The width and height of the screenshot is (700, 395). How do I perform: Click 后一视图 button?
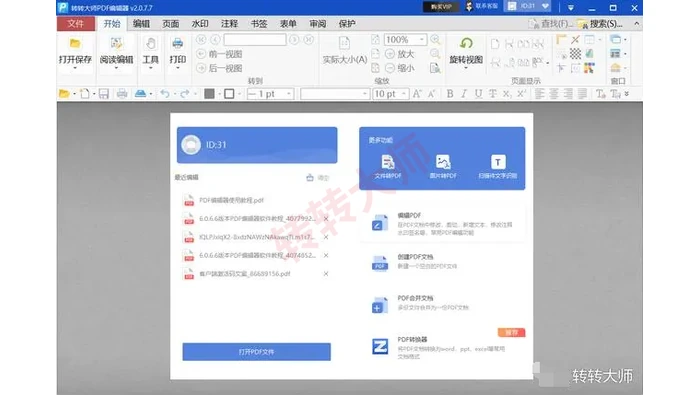(x=220, y=68)
